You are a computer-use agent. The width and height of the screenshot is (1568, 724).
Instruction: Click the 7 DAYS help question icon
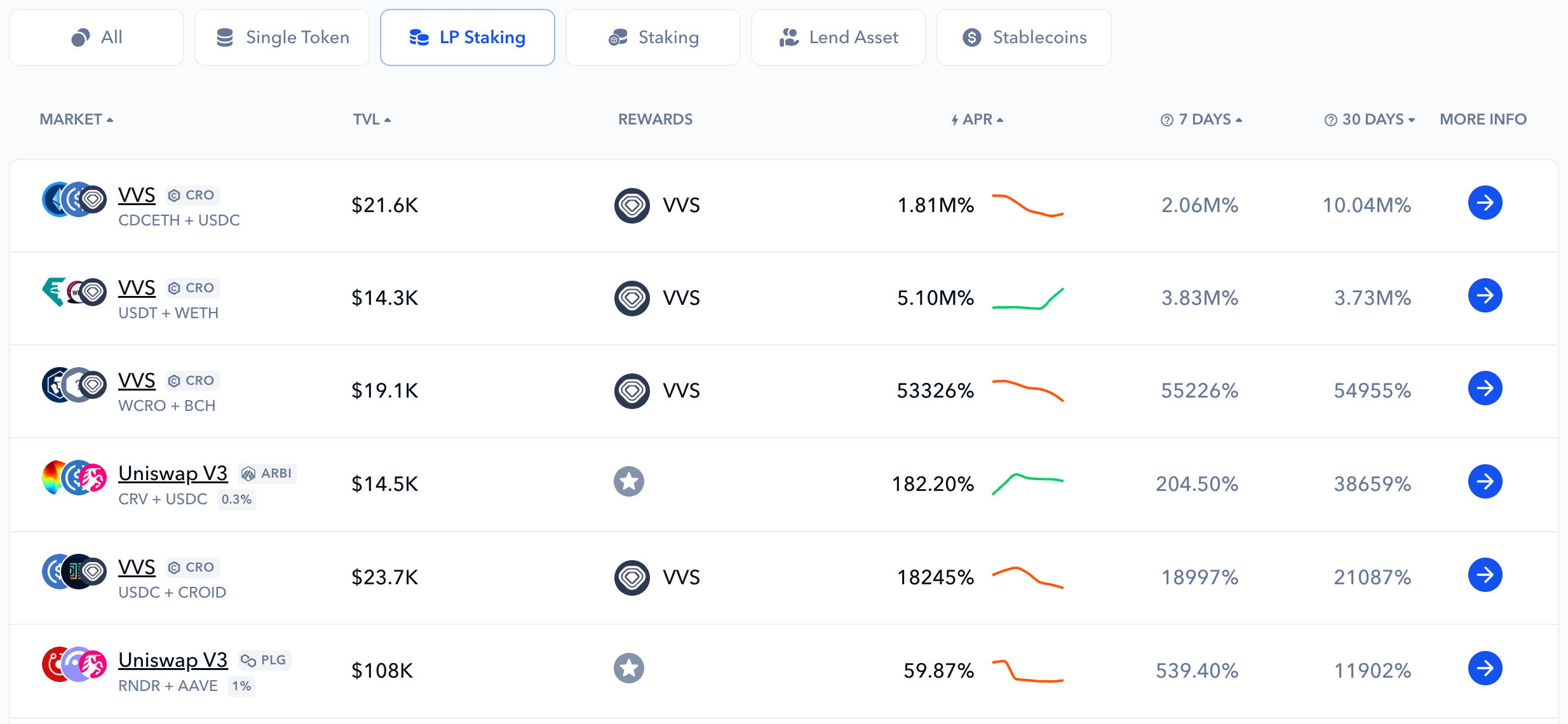(x=1166, y=120)
